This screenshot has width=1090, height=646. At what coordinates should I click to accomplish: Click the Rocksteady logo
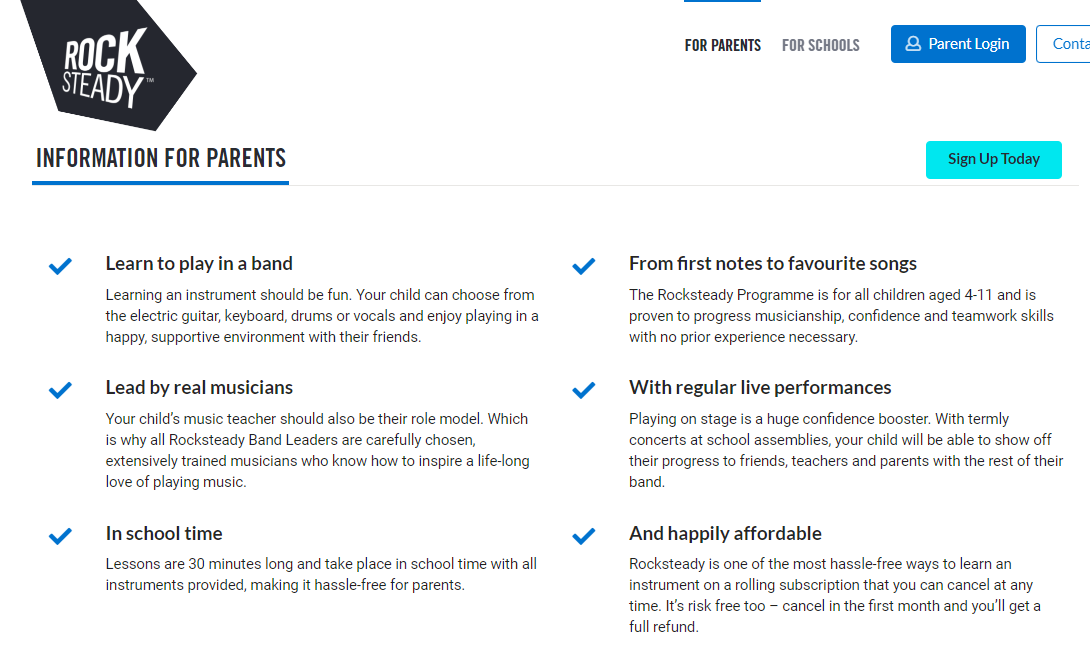click(x=108, y=64)
